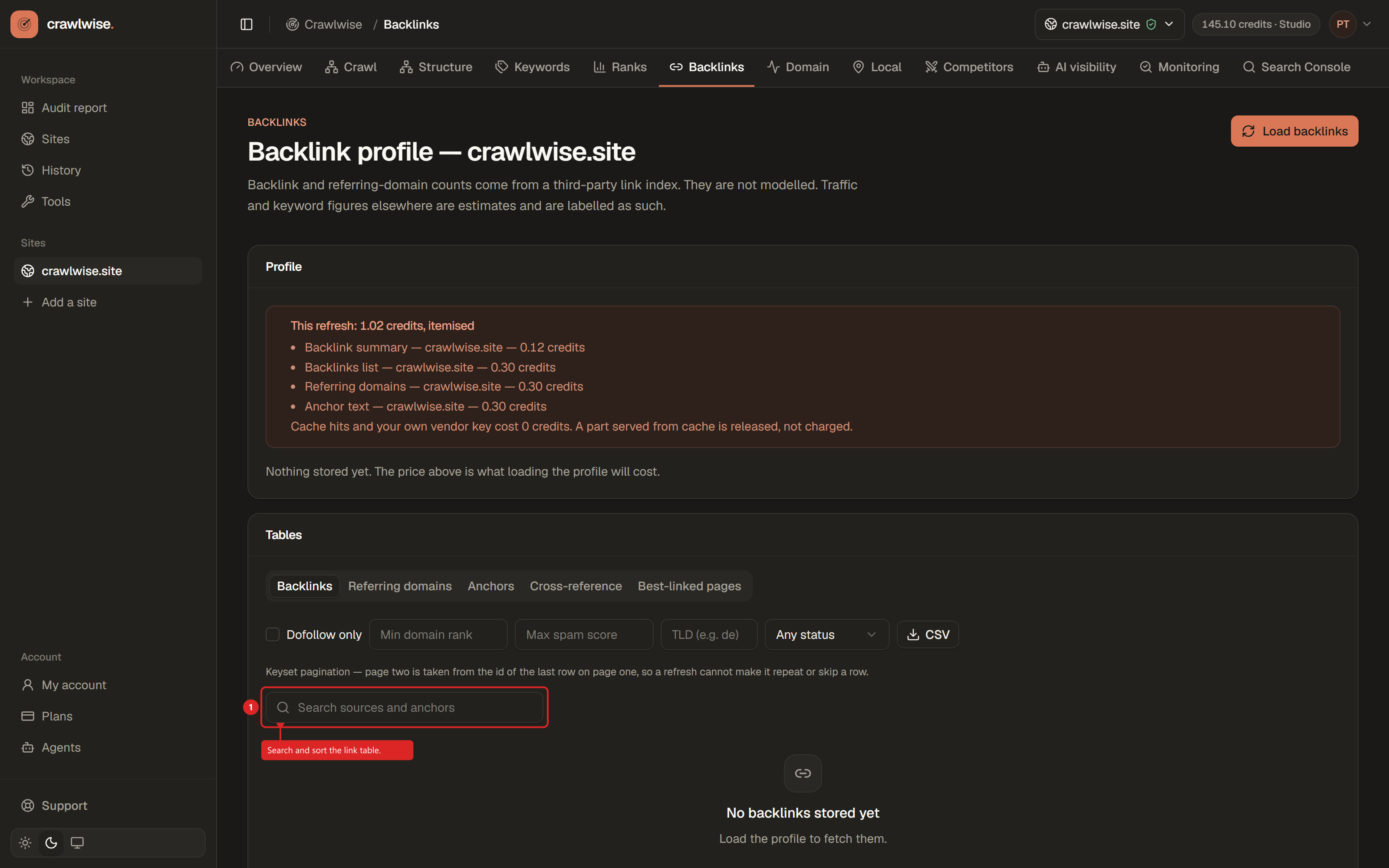Select the Ranks tab
Screen dimensions: 1389x868
pyautogui.click(x=620, y=67)
